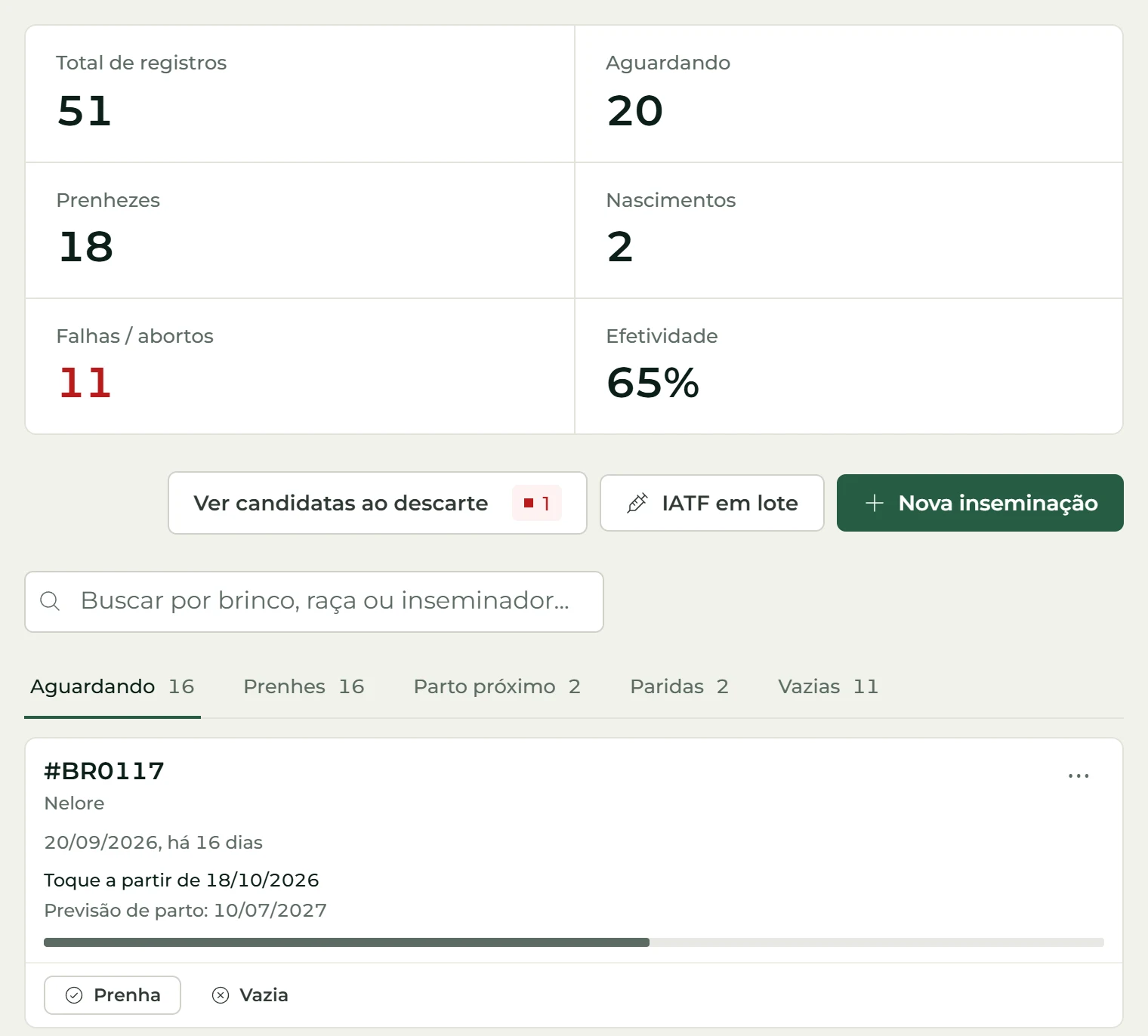Screen dimensions: 1148x1036
Task: Mark #BR0117 as Prenha
Action: (113, 995)
